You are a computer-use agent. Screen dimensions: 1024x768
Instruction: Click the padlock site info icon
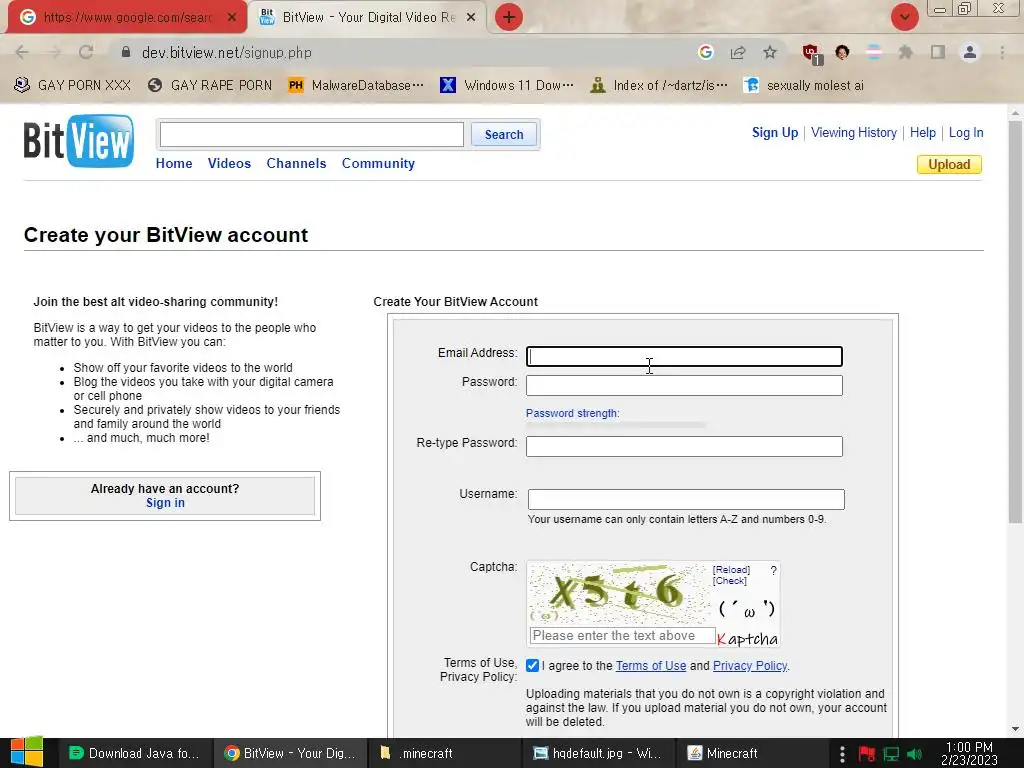coord(126,52)
